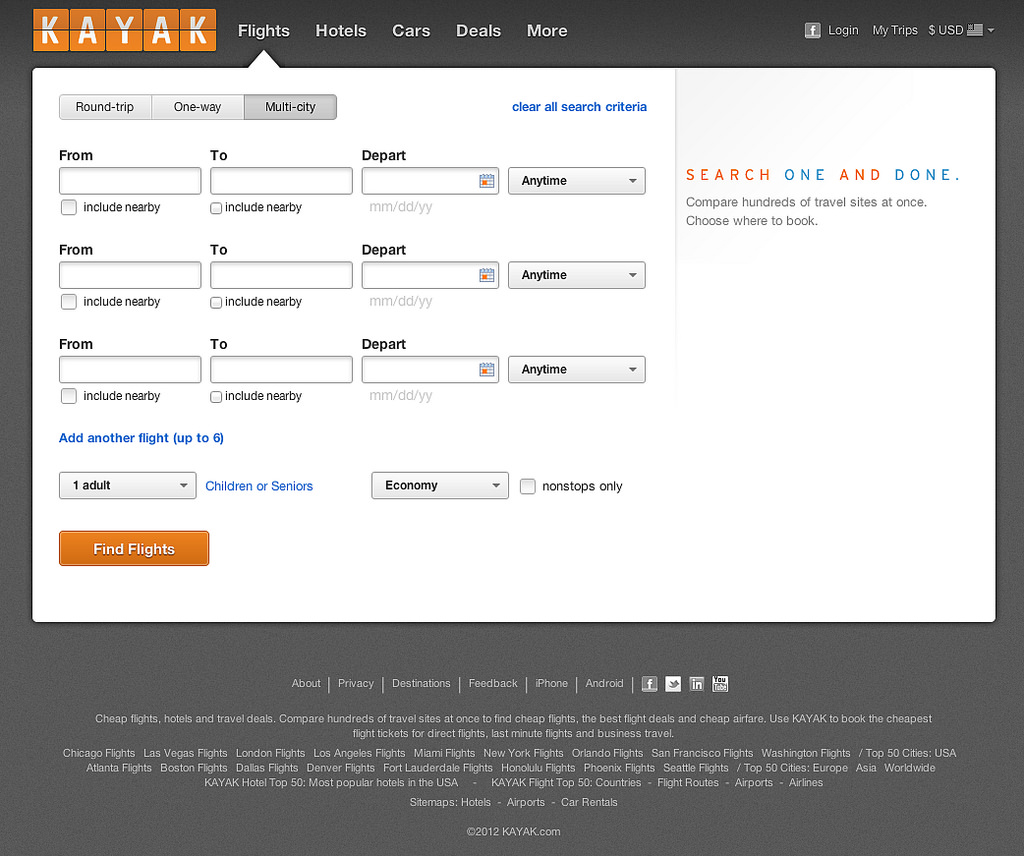Open the Economy cabin class dropdown

click(439, 485)
